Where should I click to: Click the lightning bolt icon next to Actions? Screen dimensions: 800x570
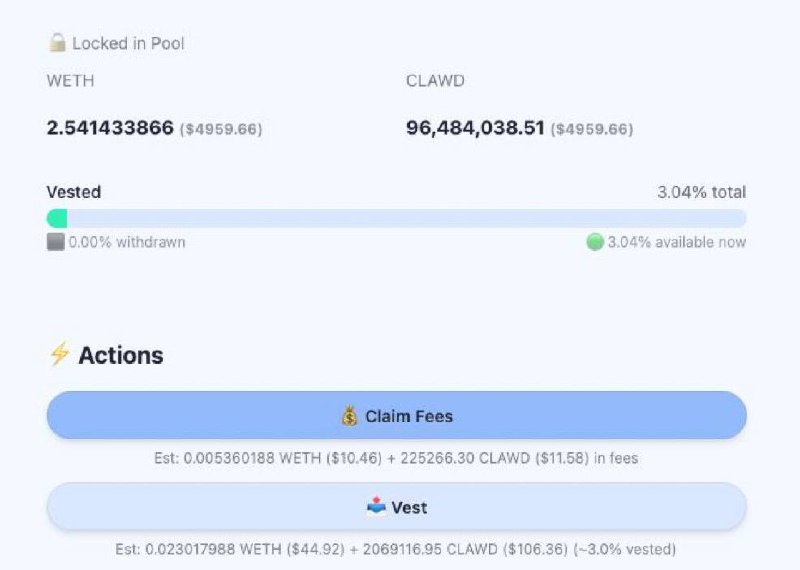pyautogui.click(x=59, y=355)
